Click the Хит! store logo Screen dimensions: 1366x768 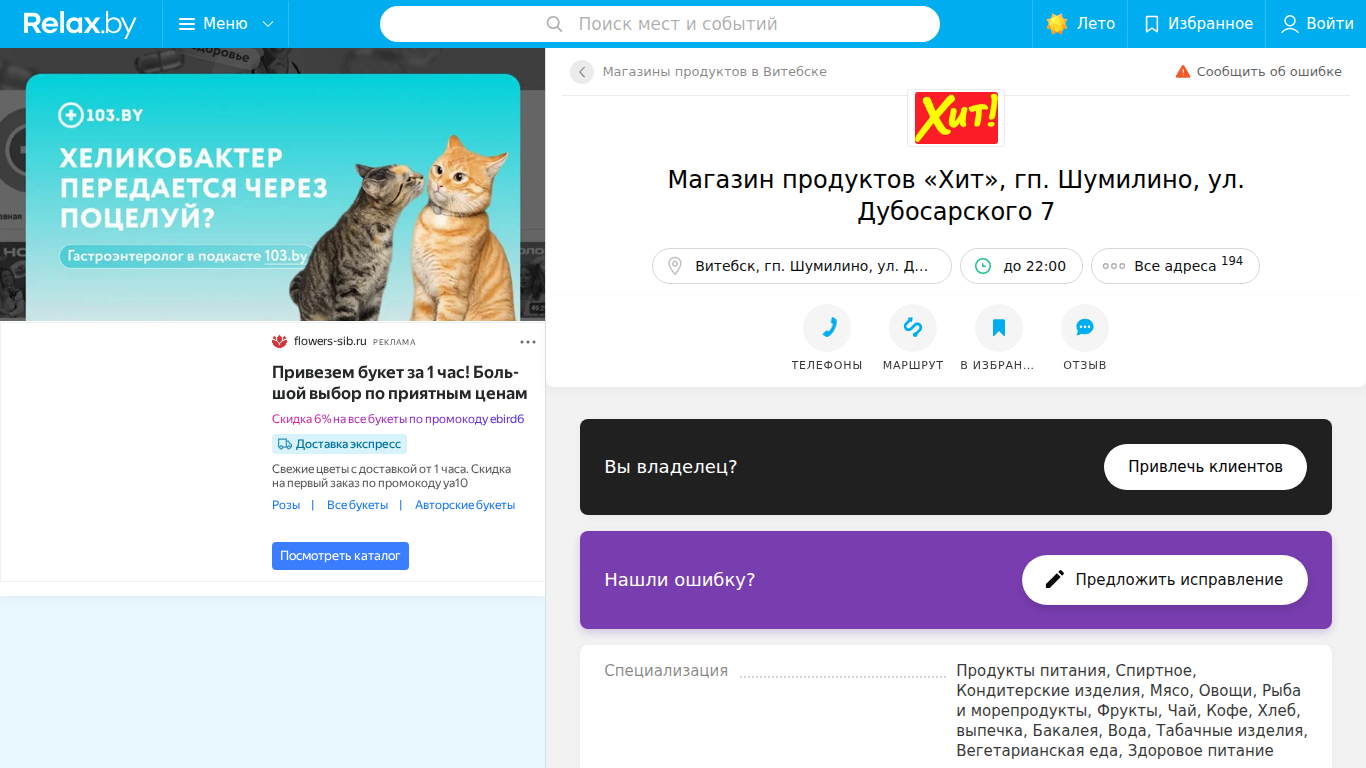tap(956, 118)
